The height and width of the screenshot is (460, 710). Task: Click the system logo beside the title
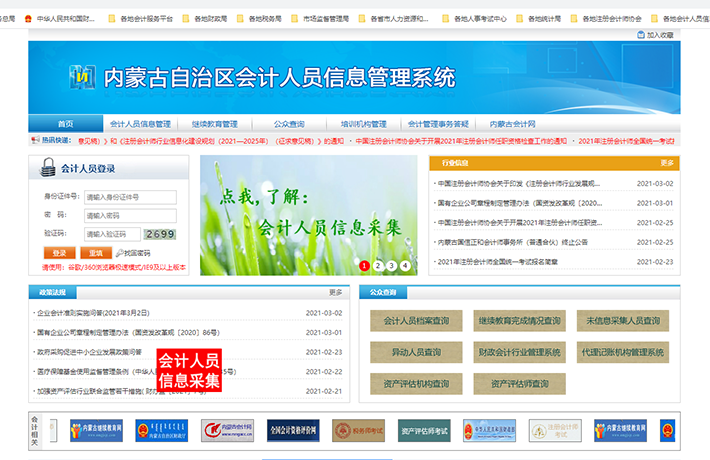(x=84, y=76)
